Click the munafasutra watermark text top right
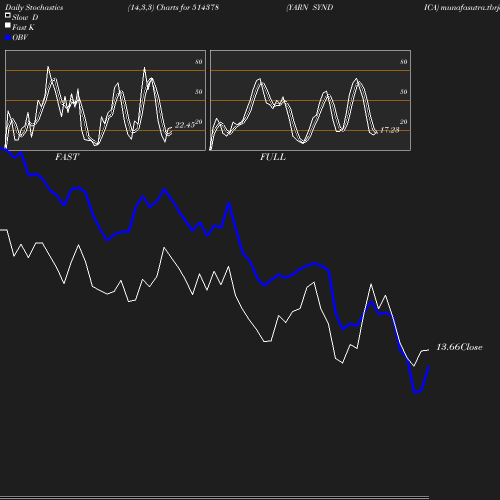The image size is (500, 500). [x=462, y=7]
